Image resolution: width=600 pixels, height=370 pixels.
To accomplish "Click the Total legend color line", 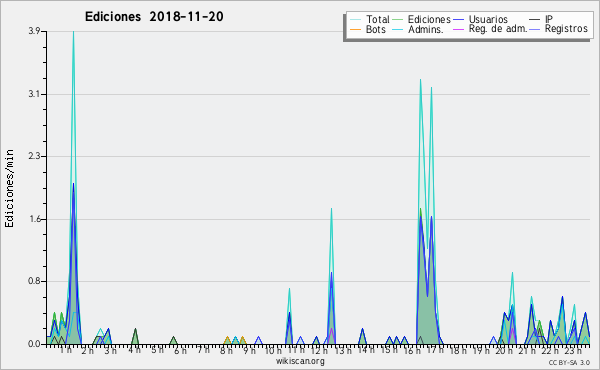I will (x=355, y=20).
